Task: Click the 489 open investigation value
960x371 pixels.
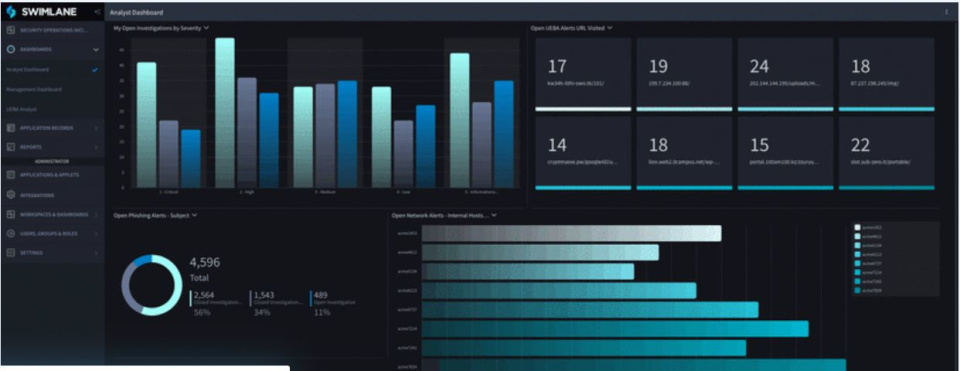Action: tap(320, 295)
